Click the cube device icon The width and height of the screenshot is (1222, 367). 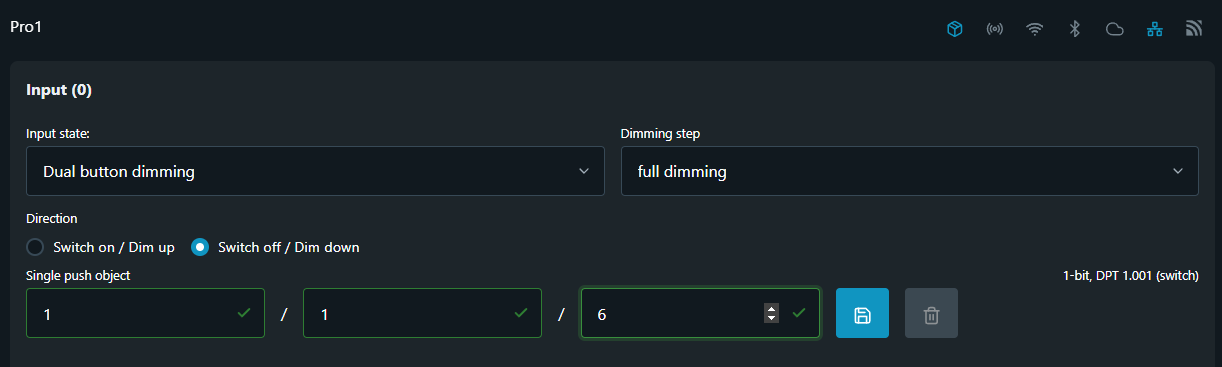pyautogui.click(x=954, y=29)
